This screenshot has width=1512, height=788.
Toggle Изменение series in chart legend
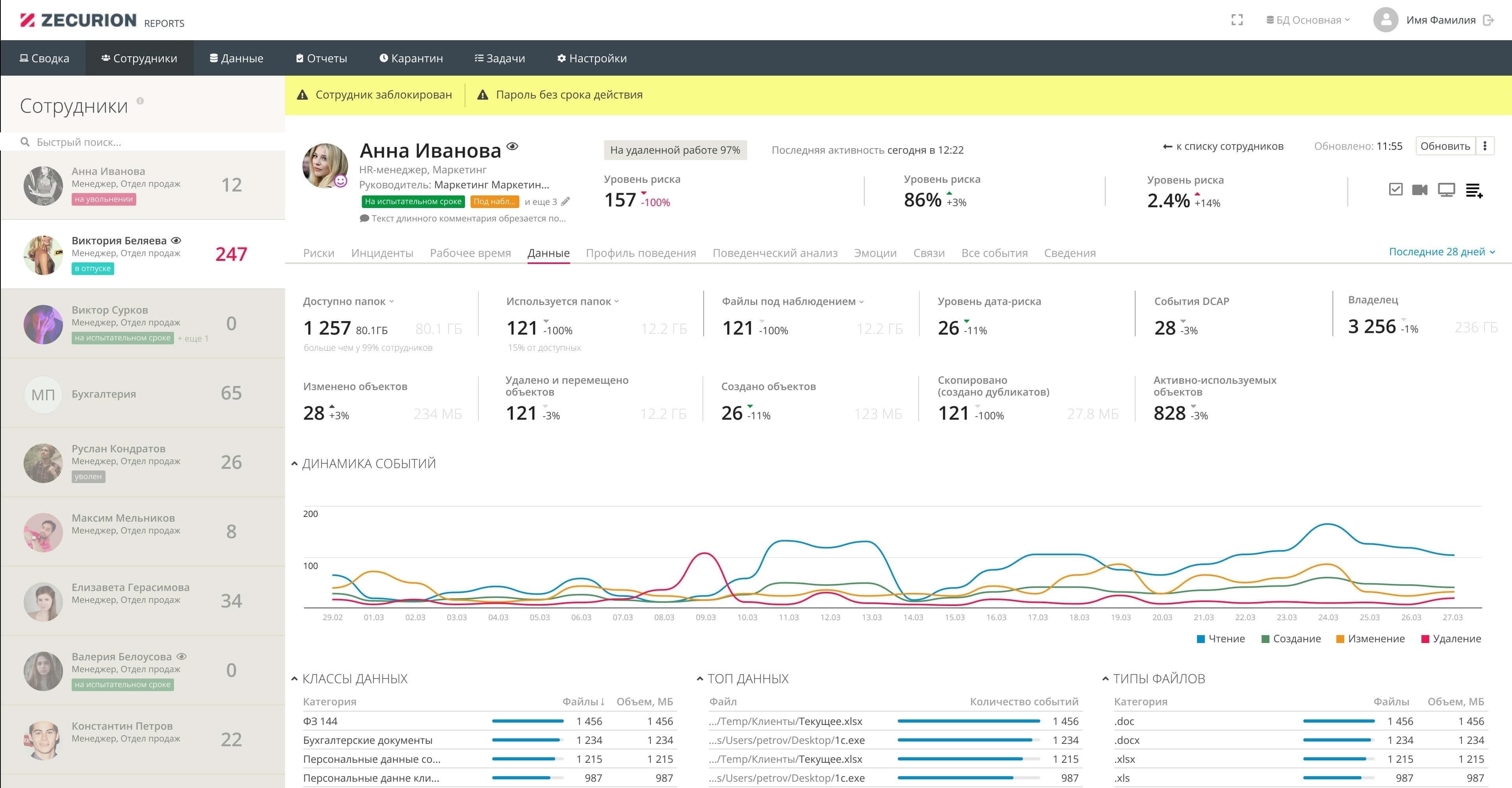point(1371,639)
